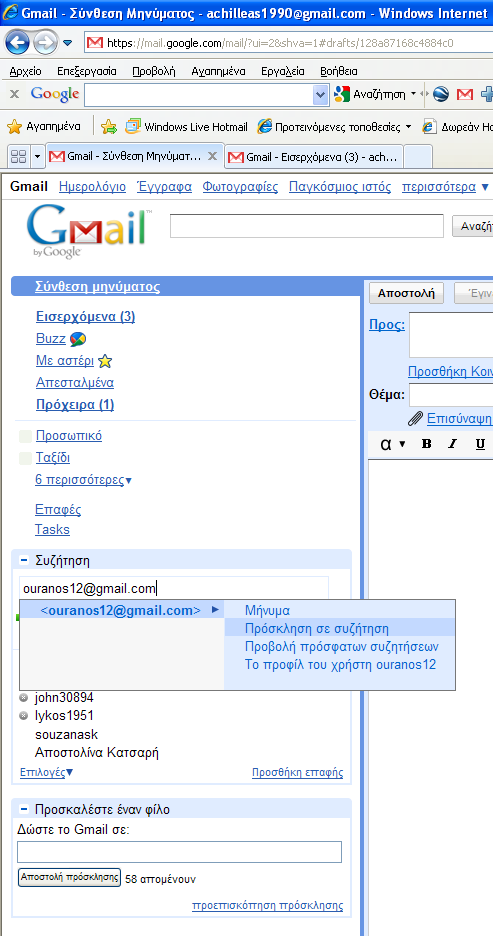Screen dimensions: 493x936
Task: Open the Εργαλεία menu
Action: point(283,72)
